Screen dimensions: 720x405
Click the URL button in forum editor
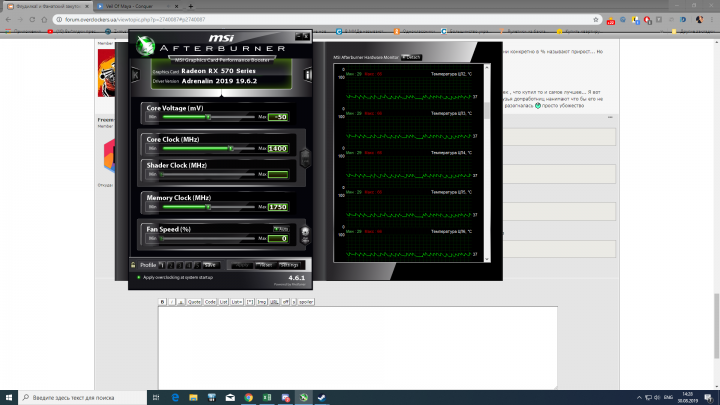tap(274, 302)
